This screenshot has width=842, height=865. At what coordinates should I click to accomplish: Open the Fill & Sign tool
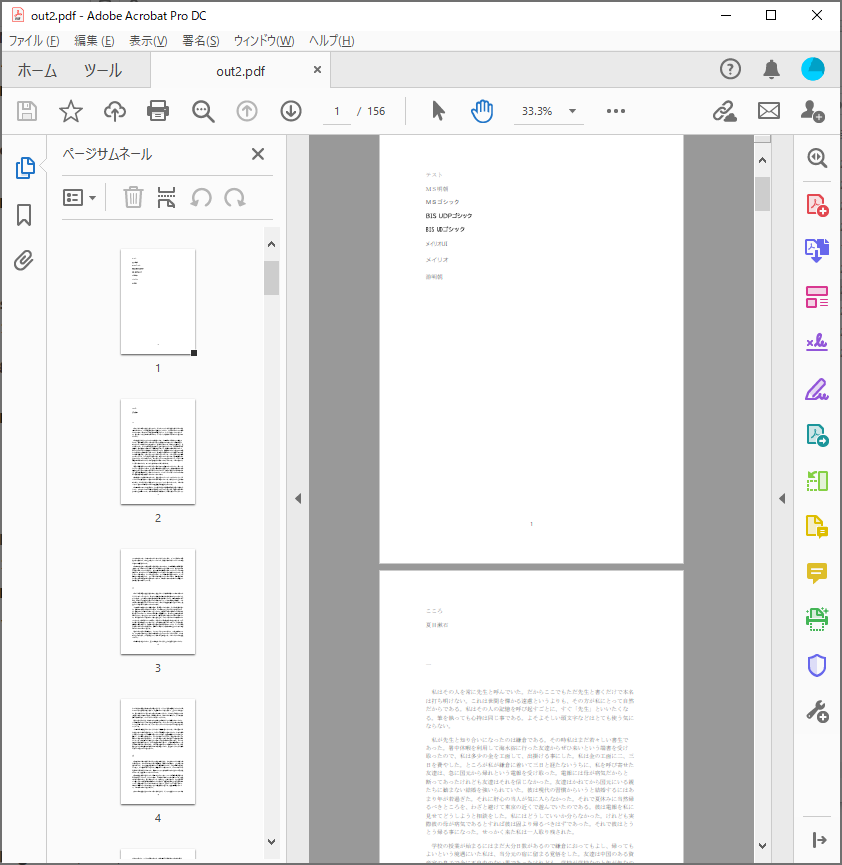pyautogui.click(x=817, y=388)
